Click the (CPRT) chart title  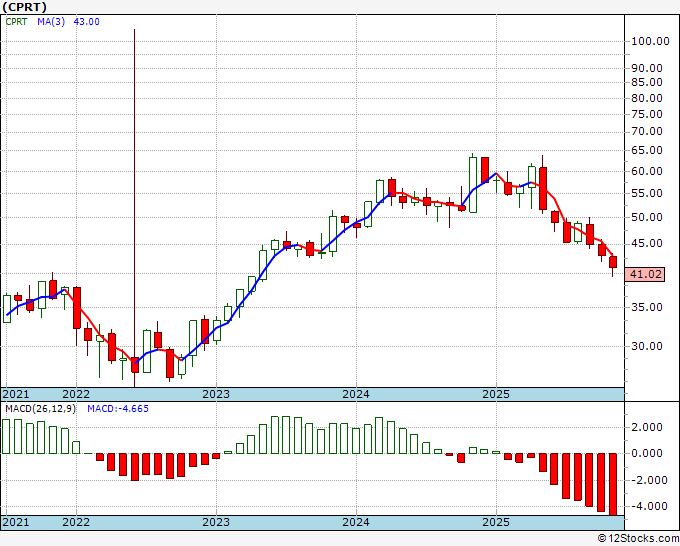point(24,7)
